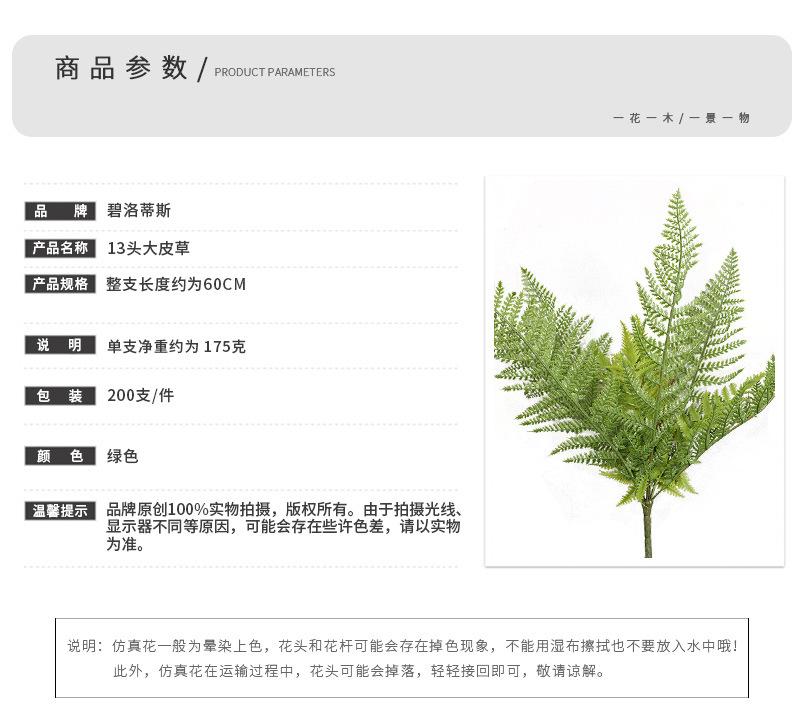Click the packaging value 200支/件
800x724 pixels.
(140, 395)
